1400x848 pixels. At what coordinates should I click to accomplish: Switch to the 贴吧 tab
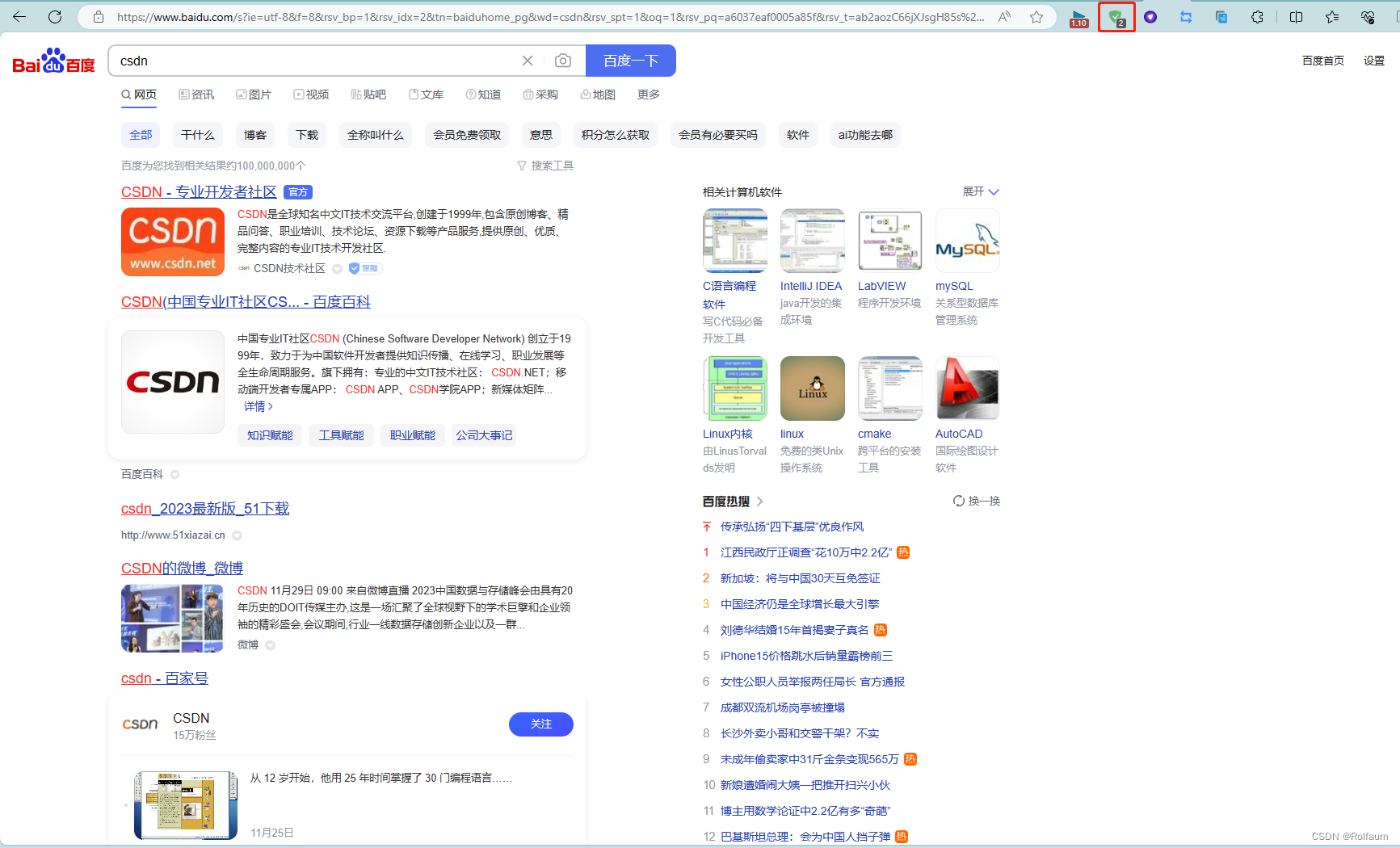(368, 94)
